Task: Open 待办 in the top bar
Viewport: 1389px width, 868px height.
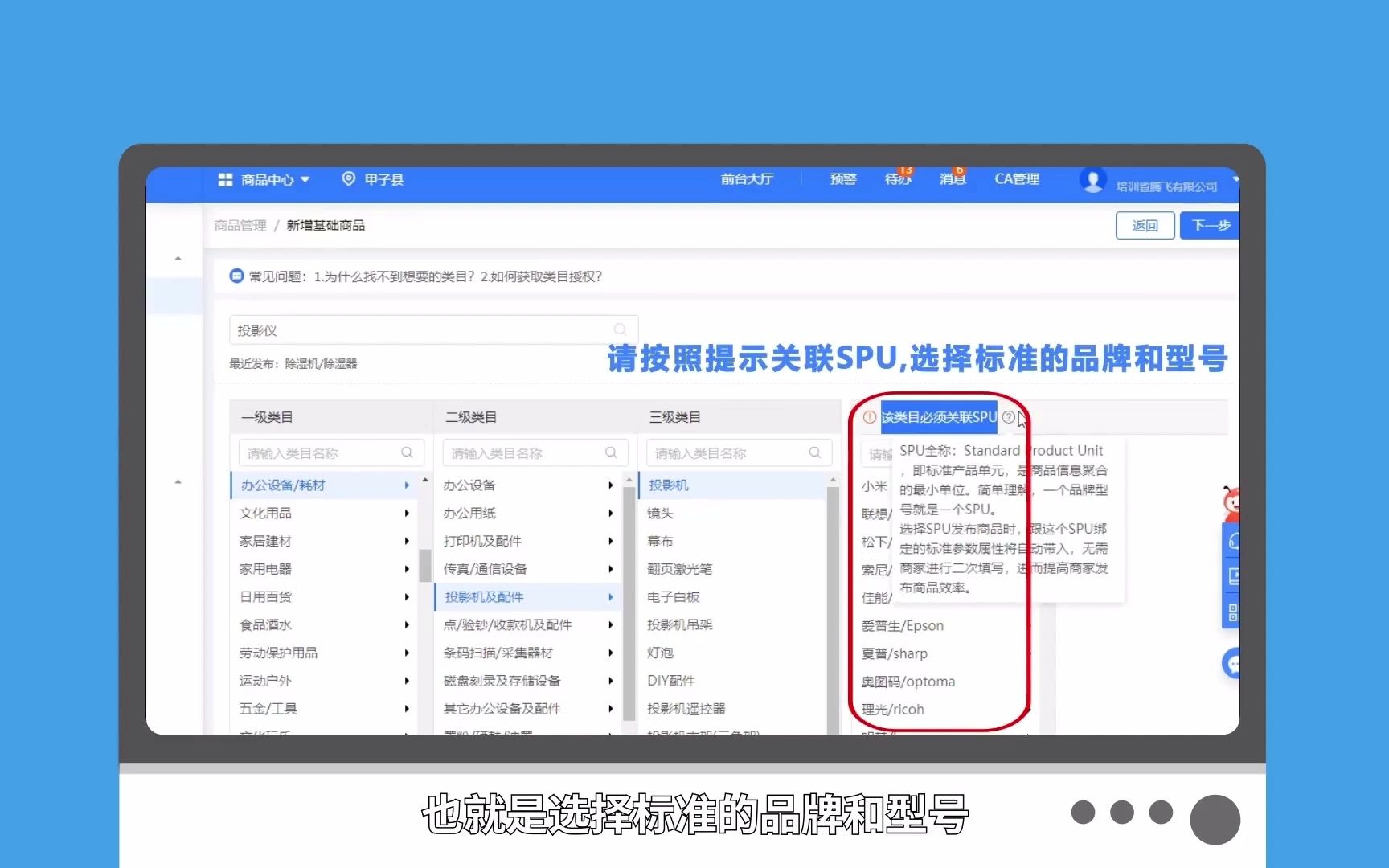Action: tap(898, 179)
